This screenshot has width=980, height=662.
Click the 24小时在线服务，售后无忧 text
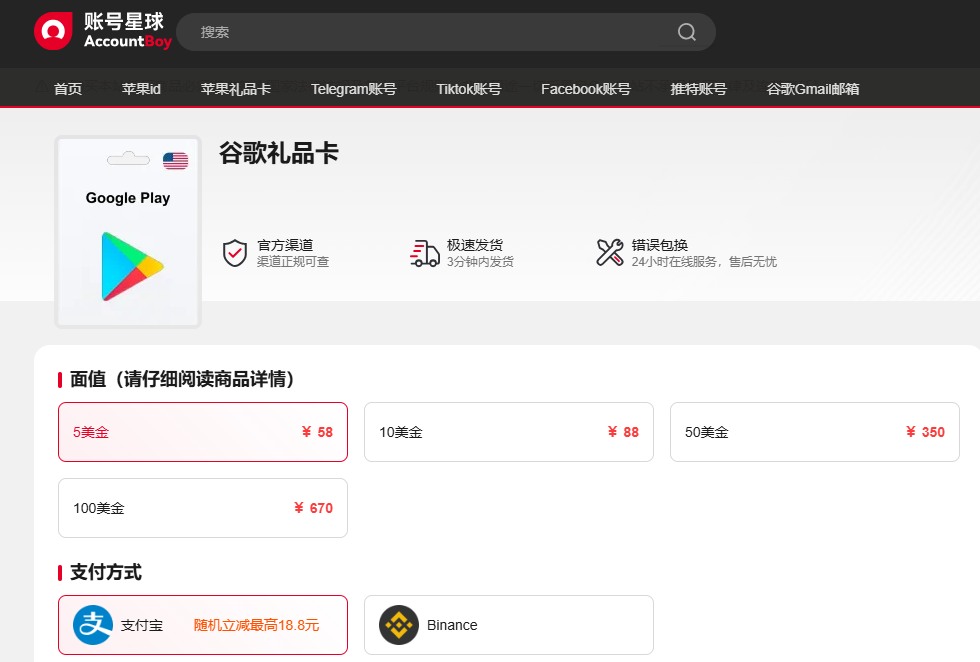[x=704, y=261]
